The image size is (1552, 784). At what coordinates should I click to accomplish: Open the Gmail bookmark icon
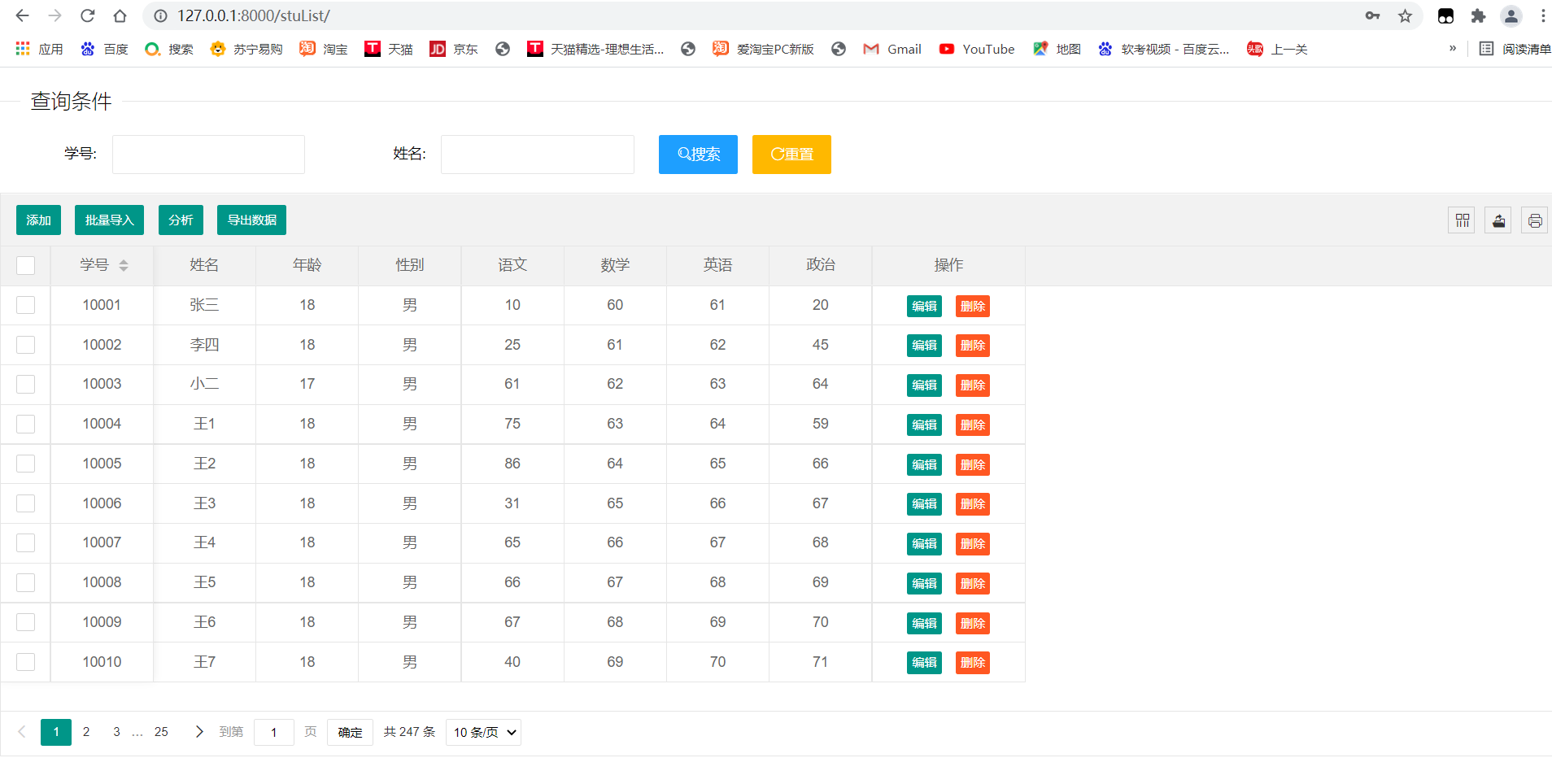tap(871, 49)
